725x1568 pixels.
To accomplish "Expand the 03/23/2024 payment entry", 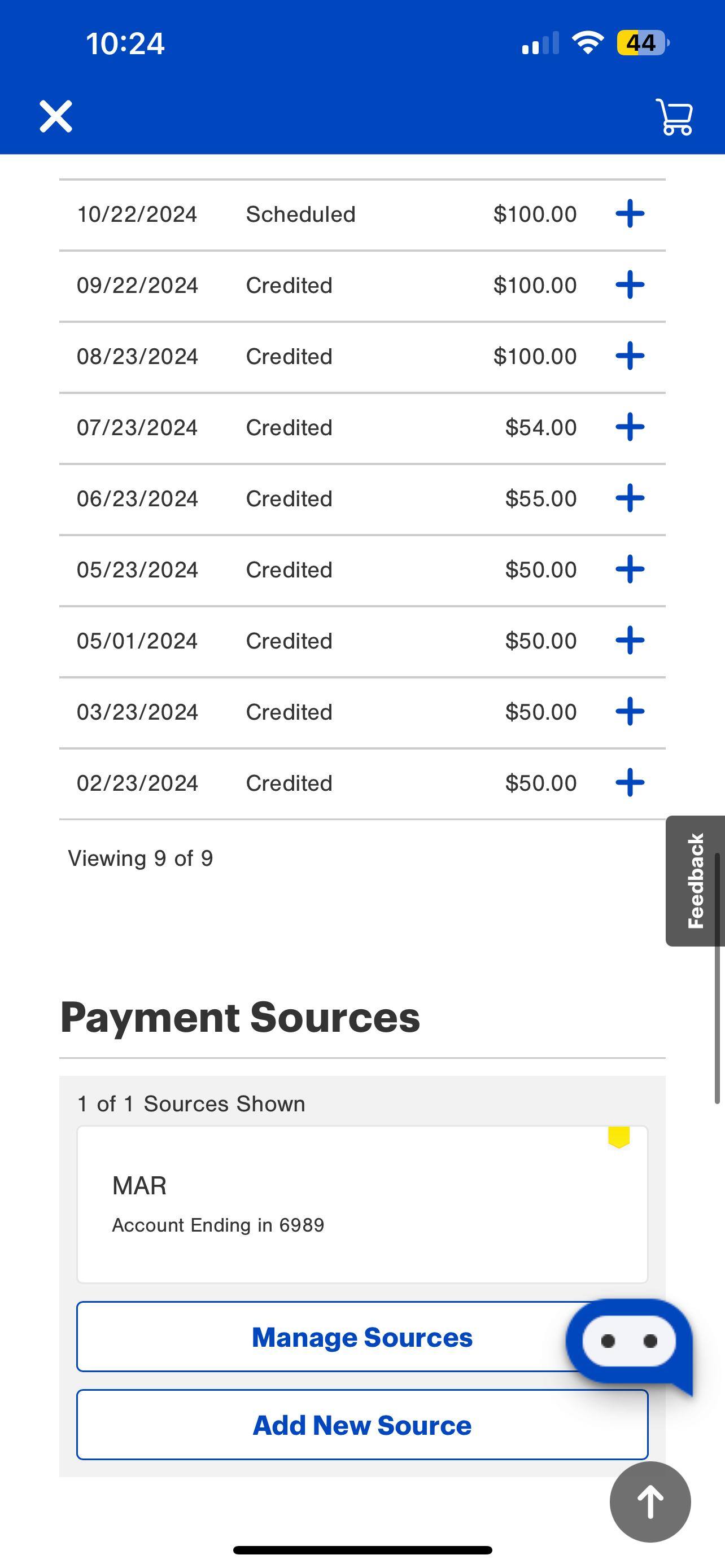I will (x=630, y=712).
